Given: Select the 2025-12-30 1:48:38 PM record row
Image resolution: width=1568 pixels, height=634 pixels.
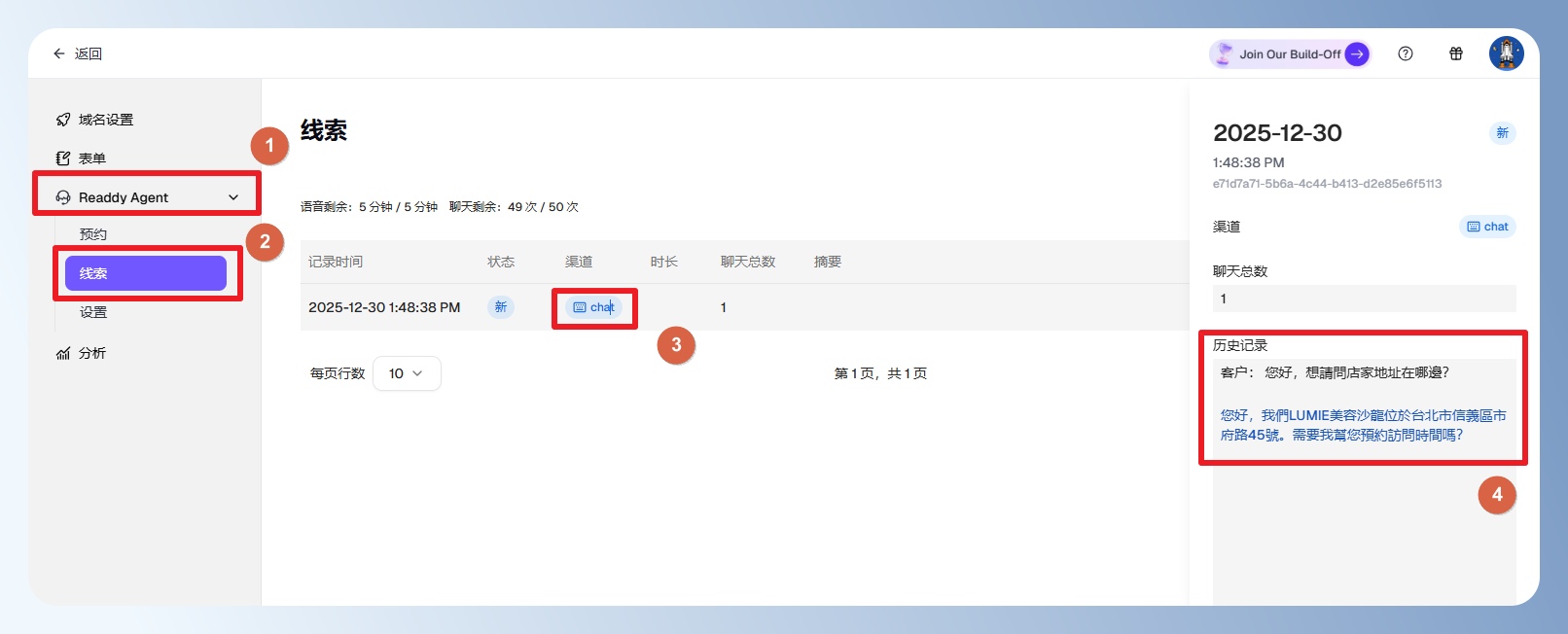Looking at the screenshot, I should (384, 307).
